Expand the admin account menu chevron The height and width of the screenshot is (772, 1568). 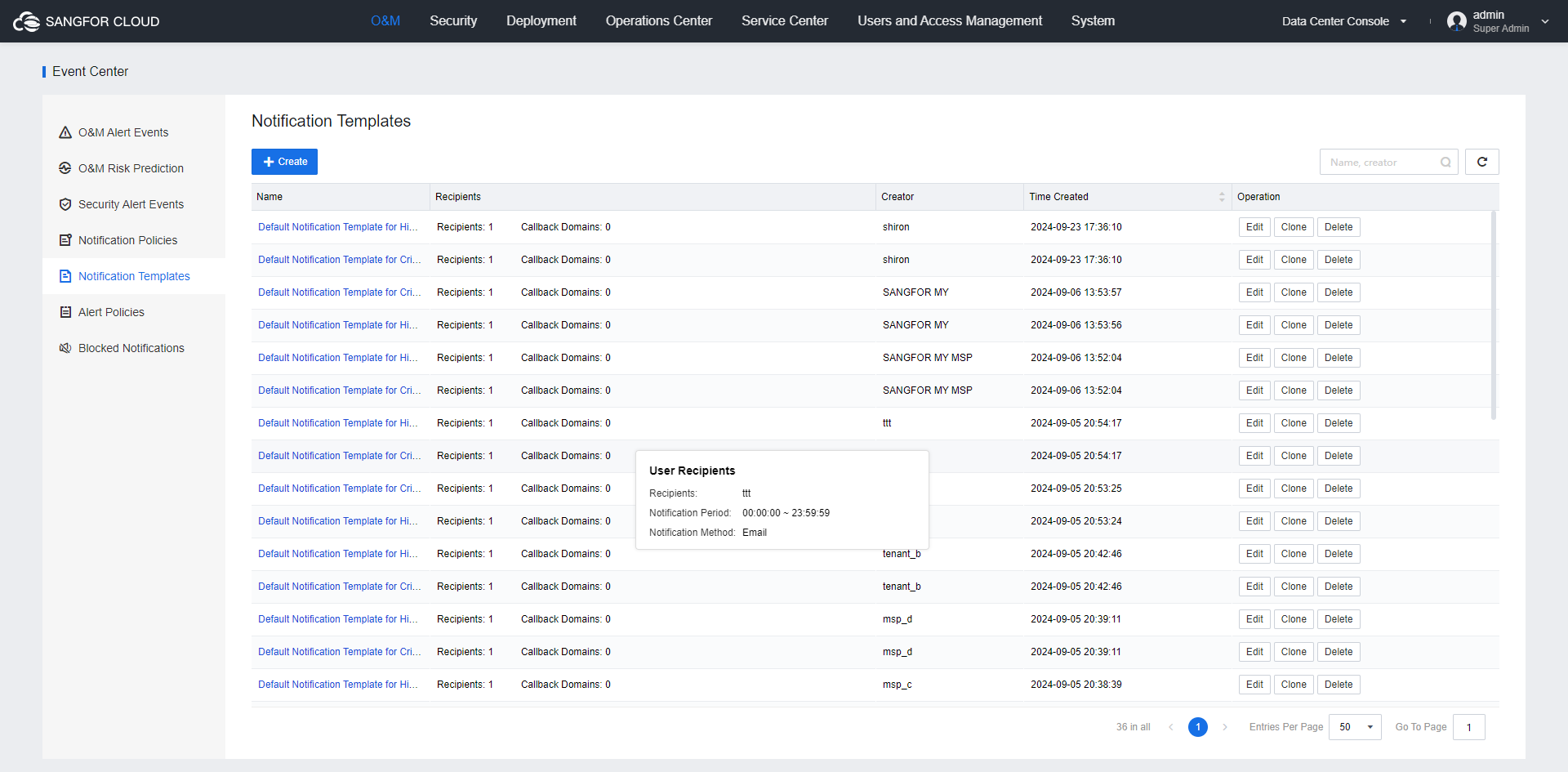point(1545,21)
